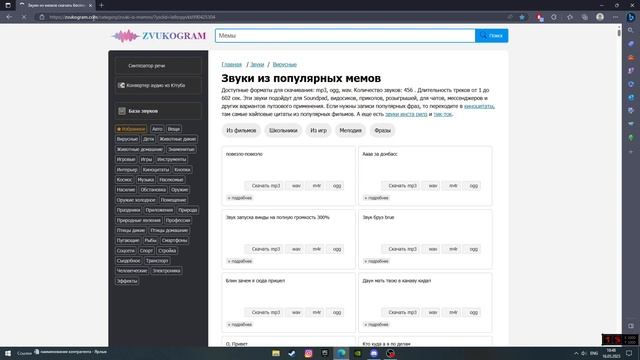Open the База звуков section
Viewport: 640px width, 360px height.
click(x=158, y=111)
